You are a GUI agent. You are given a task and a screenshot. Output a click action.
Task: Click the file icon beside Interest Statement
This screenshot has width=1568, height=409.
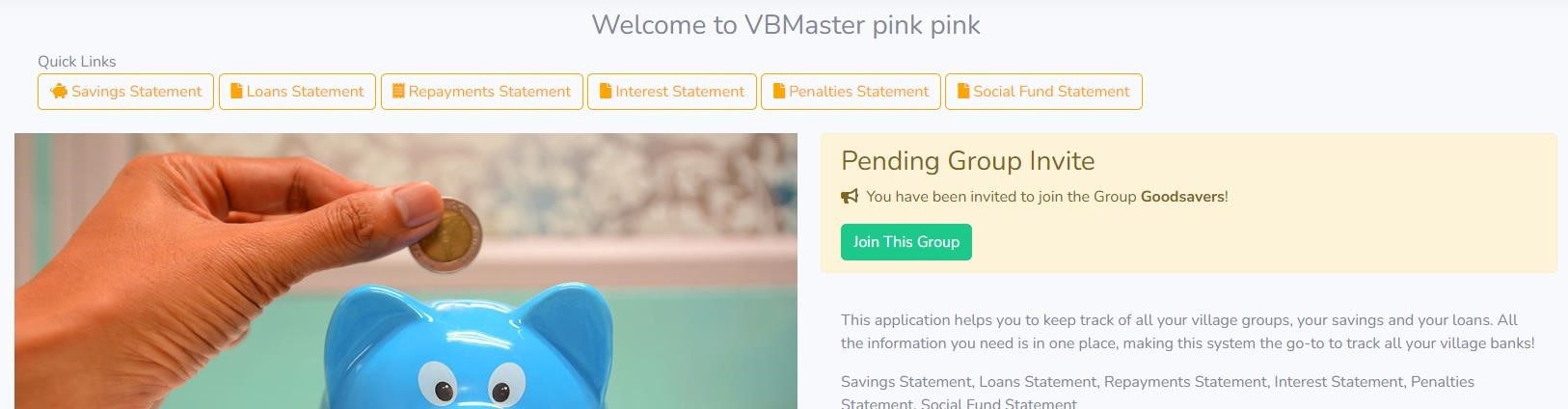pos(606,92)
